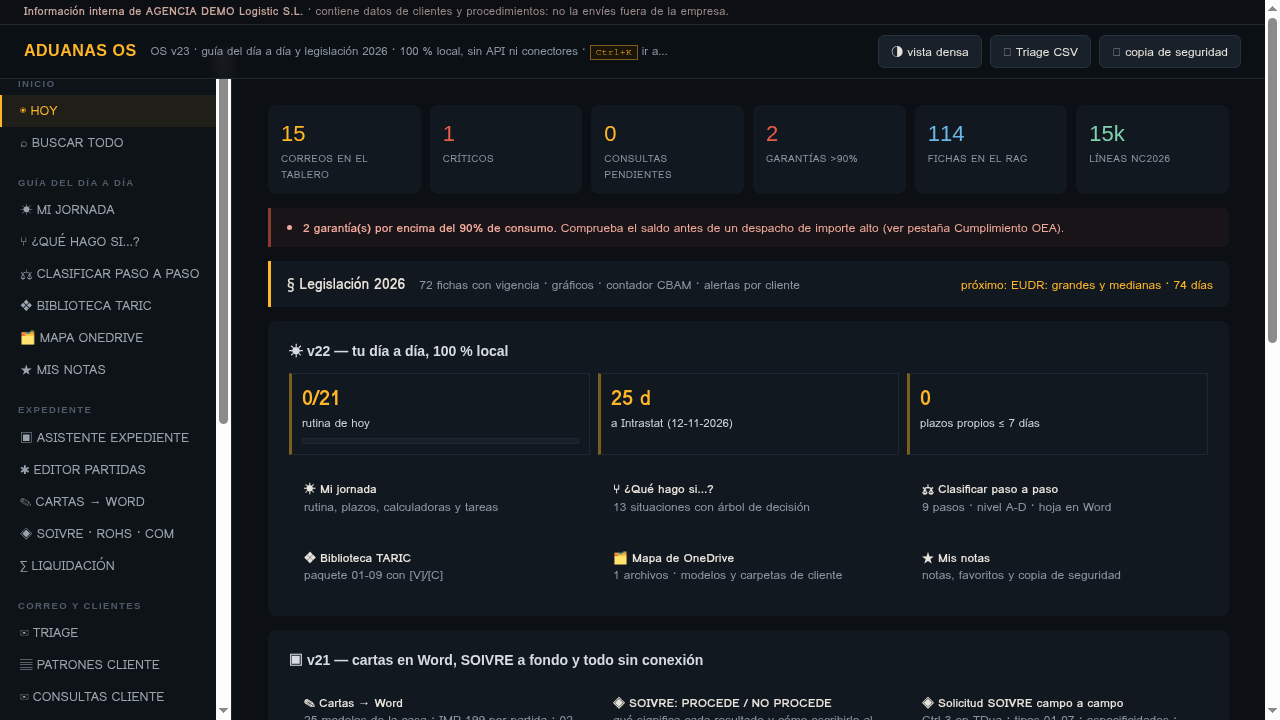Open Mi jornada shortcut tile

(x=439, y=498)
